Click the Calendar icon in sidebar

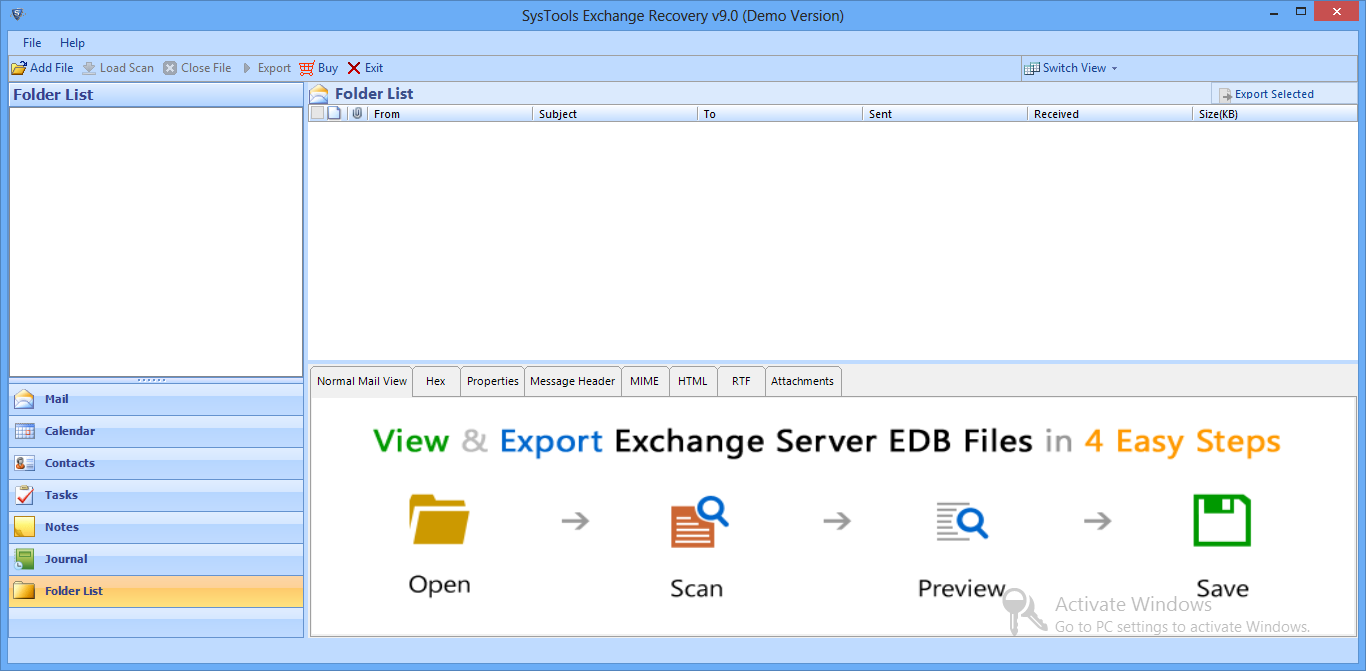point(25,432)
